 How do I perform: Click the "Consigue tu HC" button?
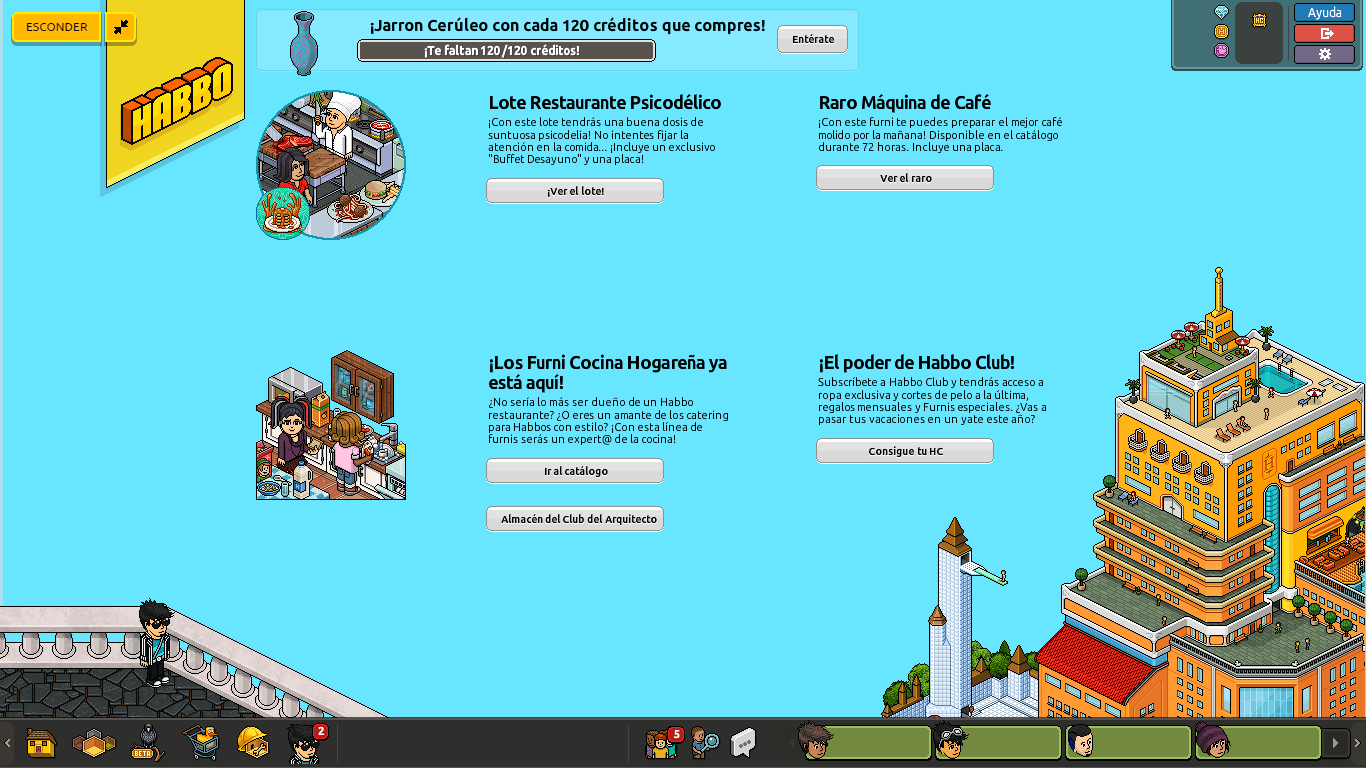coord(904,451)
